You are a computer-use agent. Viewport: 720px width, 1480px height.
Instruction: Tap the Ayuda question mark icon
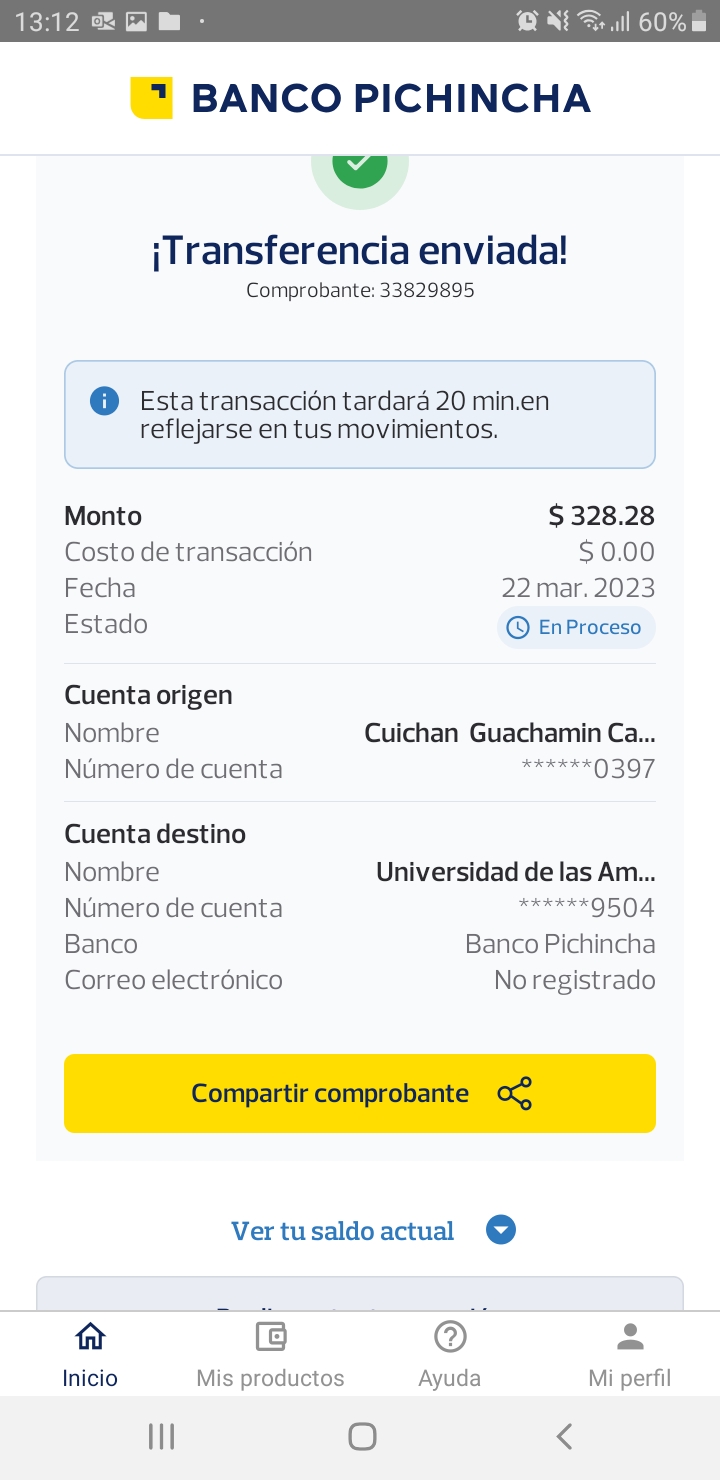pos(450,1337)
